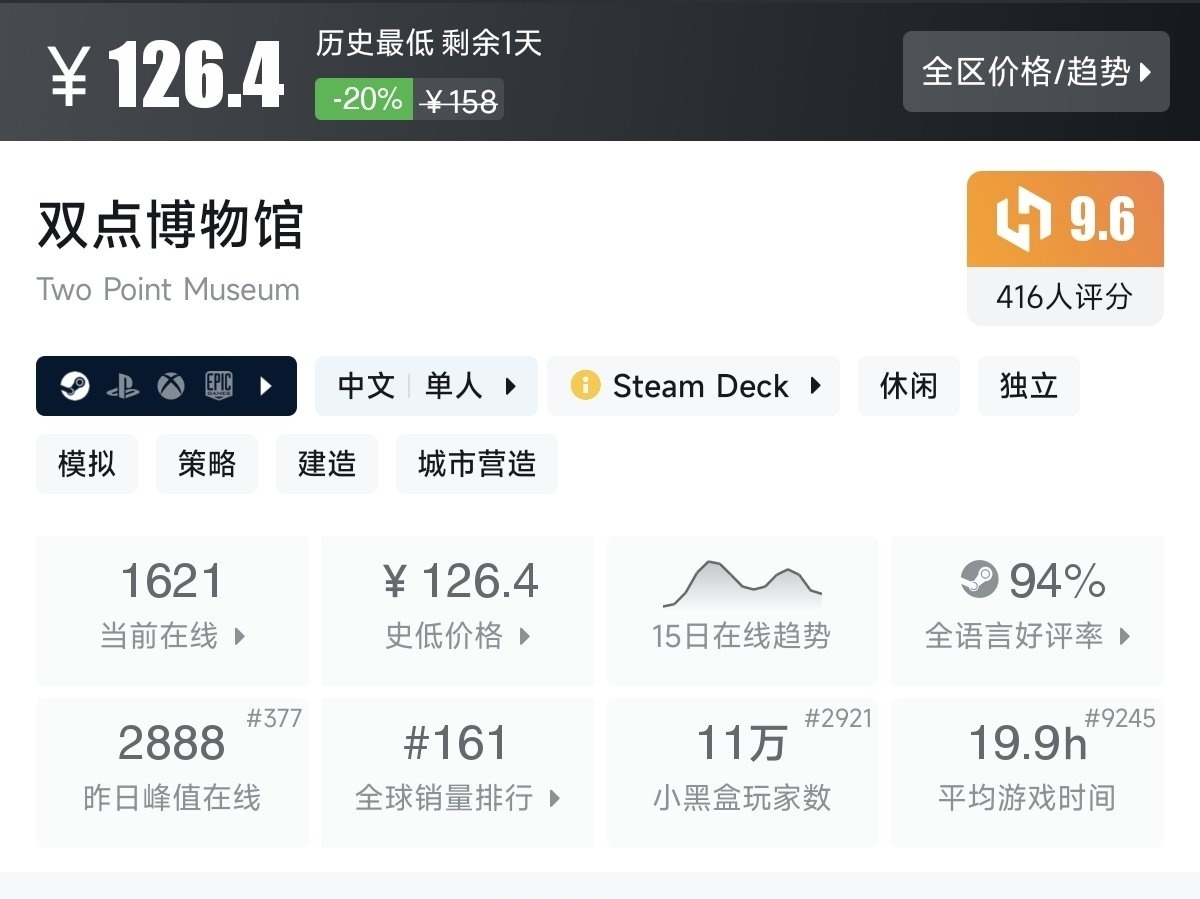This screenshot has height=899, width=1200.
Task: Select the 建造 tag
Action: (327, 464)
